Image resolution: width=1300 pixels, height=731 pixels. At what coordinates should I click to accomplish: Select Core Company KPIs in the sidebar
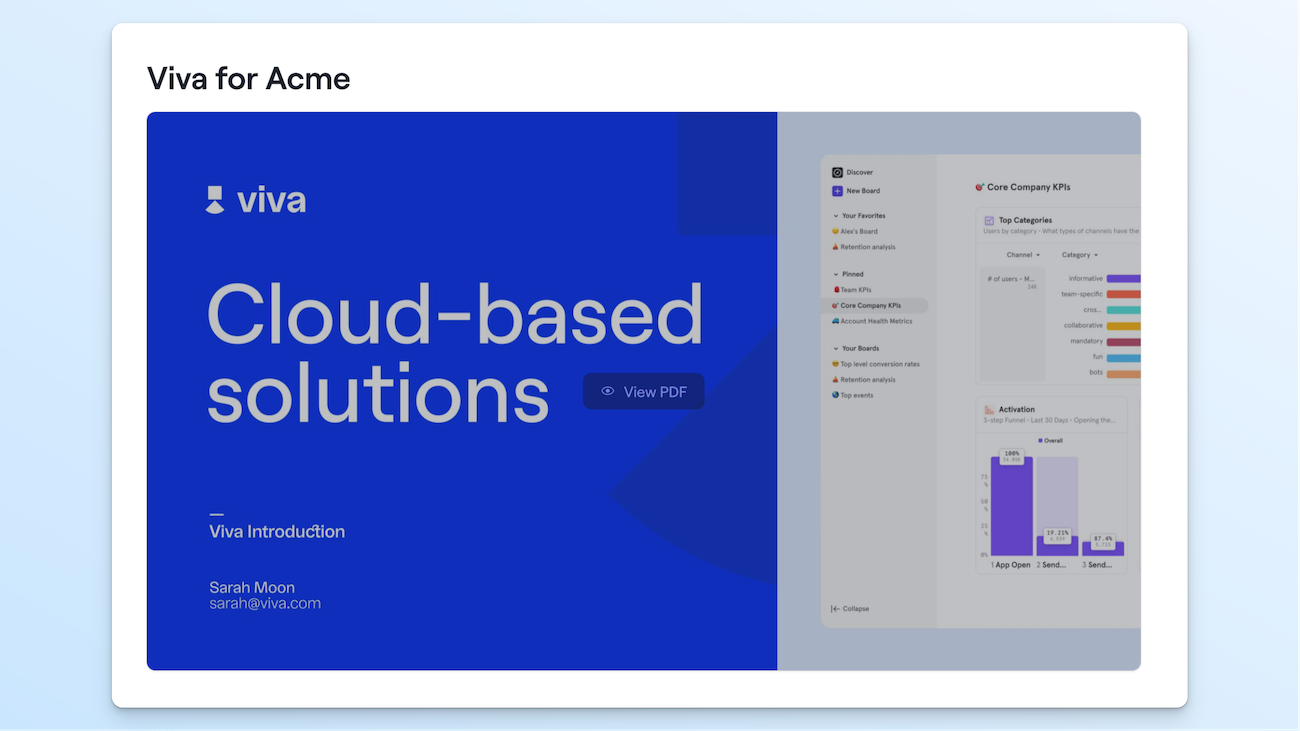tap(874, 306)
